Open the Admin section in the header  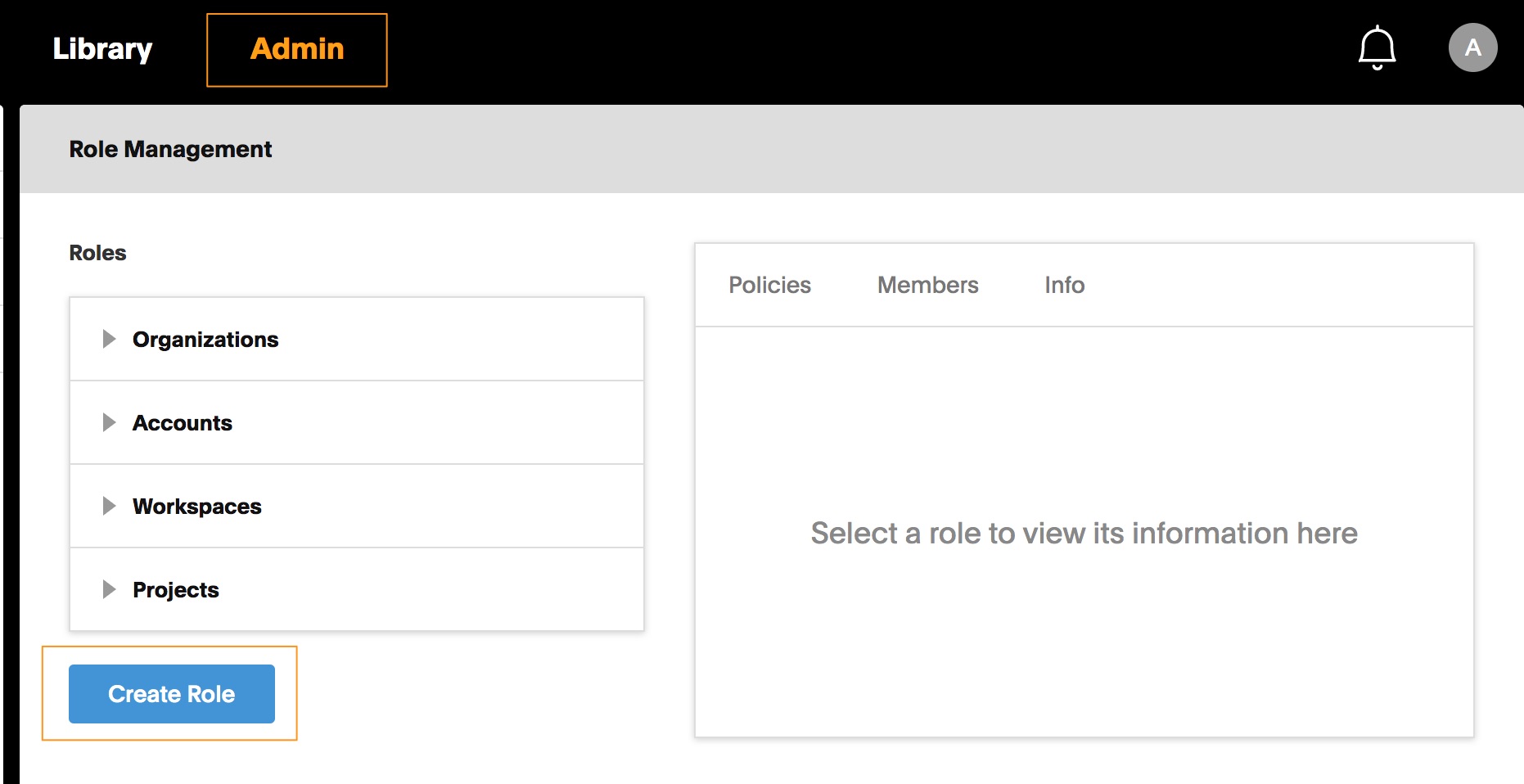297,49
